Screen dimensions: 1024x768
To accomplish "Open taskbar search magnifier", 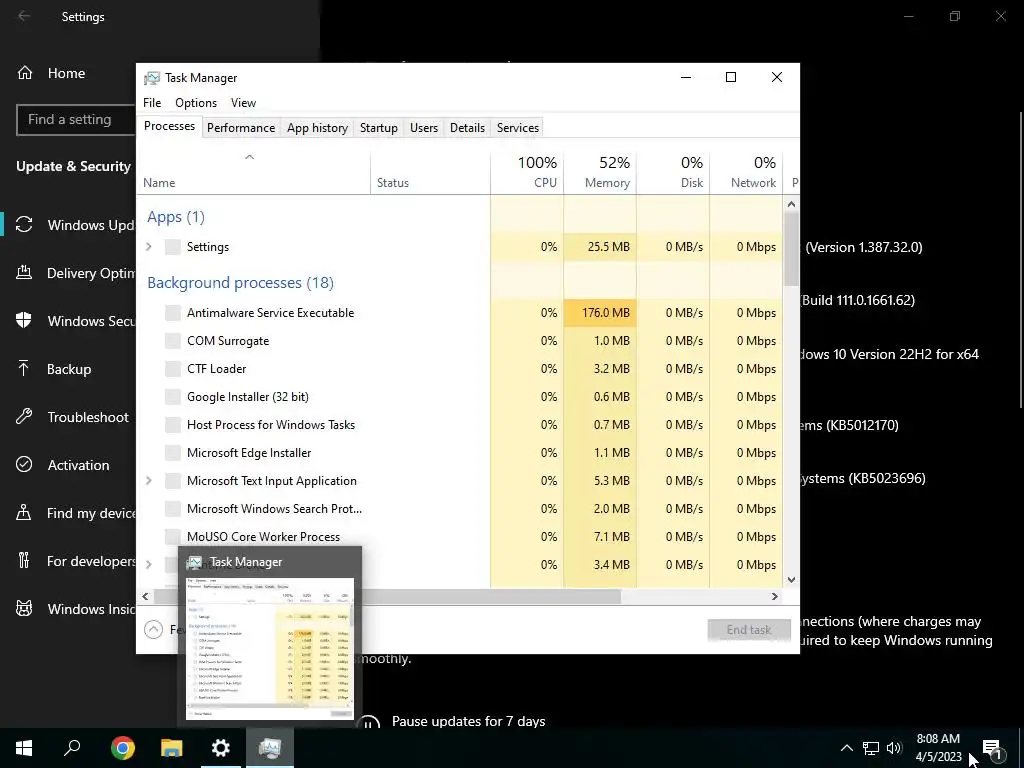I will pyautogui.click(x=72, y=748).
